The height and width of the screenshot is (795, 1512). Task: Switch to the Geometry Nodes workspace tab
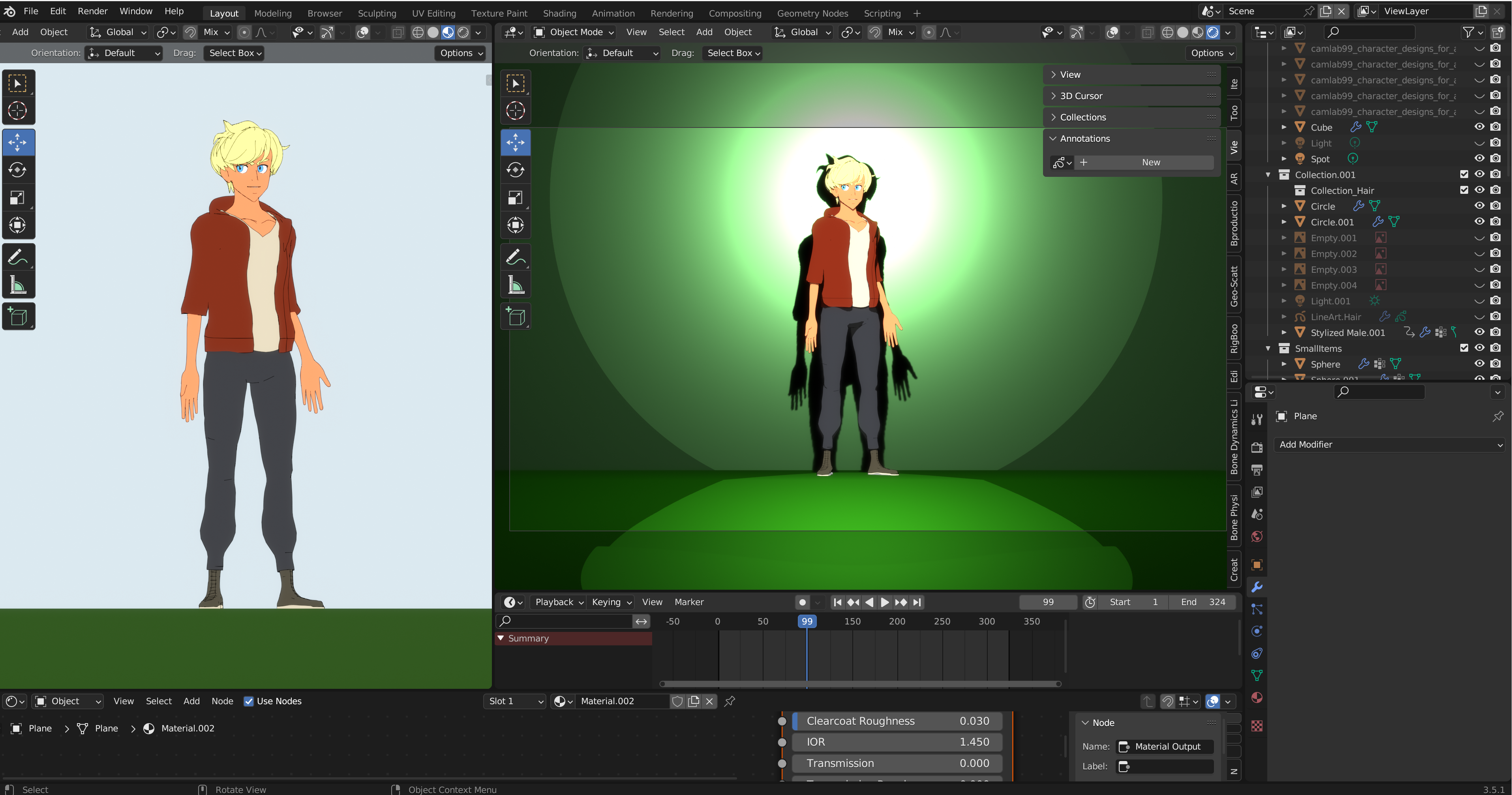click(x=812, y=13)
